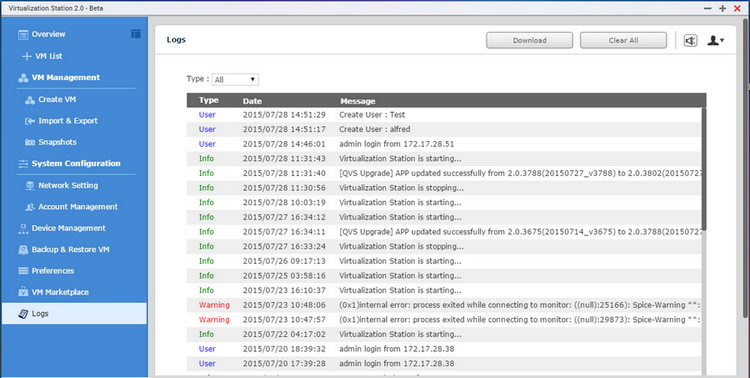Open the user account menu icon
Viewport: 750px width, 378px height.
click(x=716, y=41)
